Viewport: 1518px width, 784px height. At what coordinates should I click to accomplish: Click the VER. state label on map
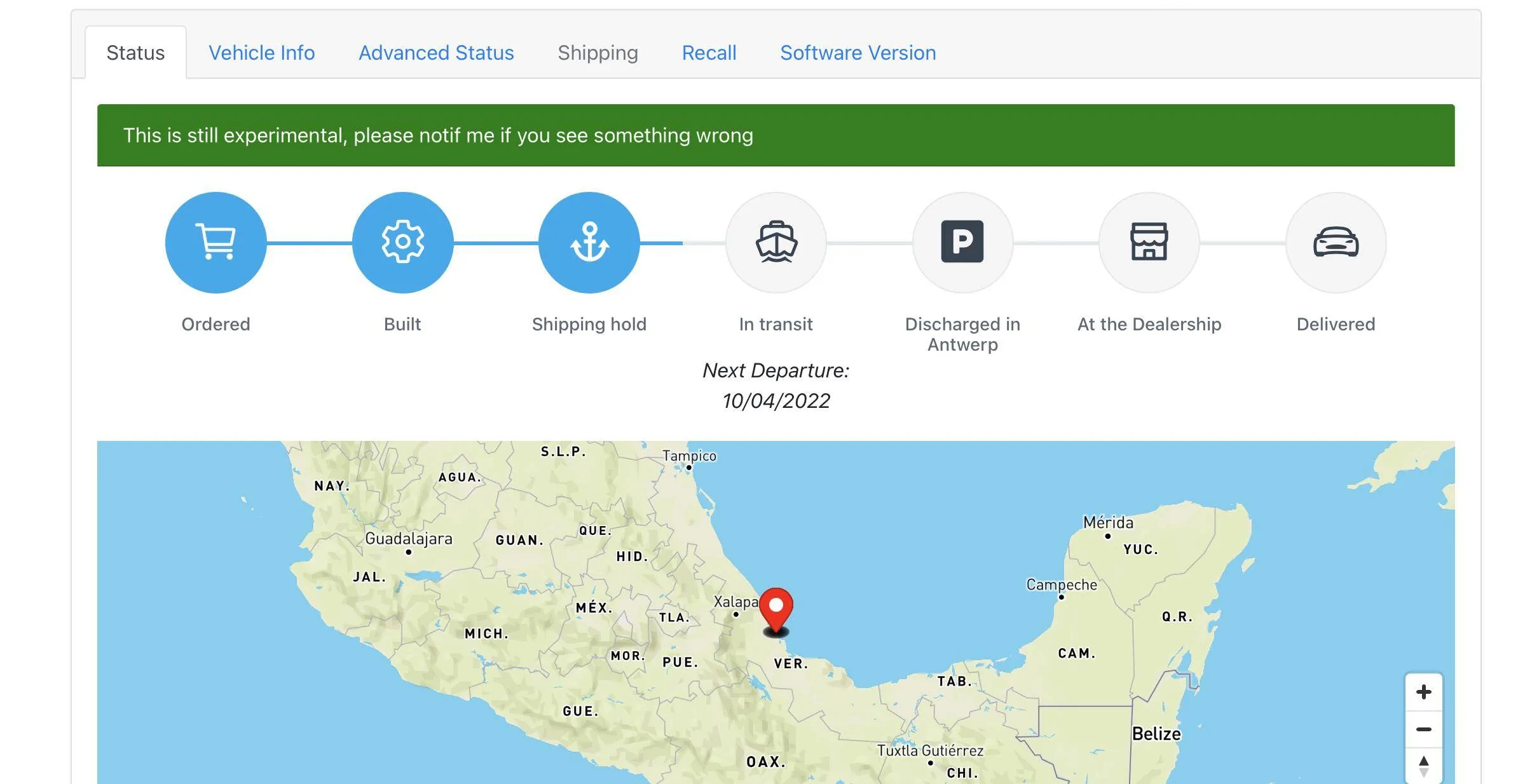(791, 663)
